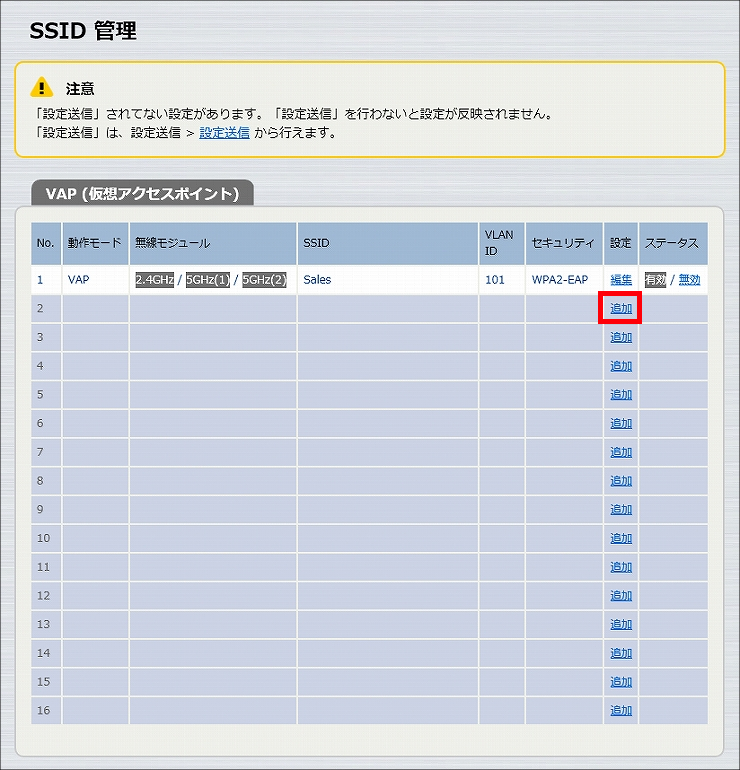
Task: Click the No. column header
Action: click(x=45, y=243)
